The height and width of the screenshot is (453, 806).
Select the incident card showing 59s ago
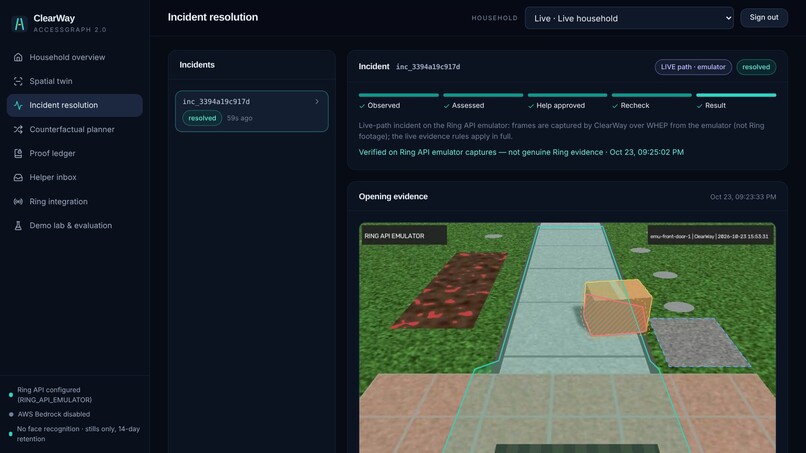pyautogui.click(x=251, y=111)
